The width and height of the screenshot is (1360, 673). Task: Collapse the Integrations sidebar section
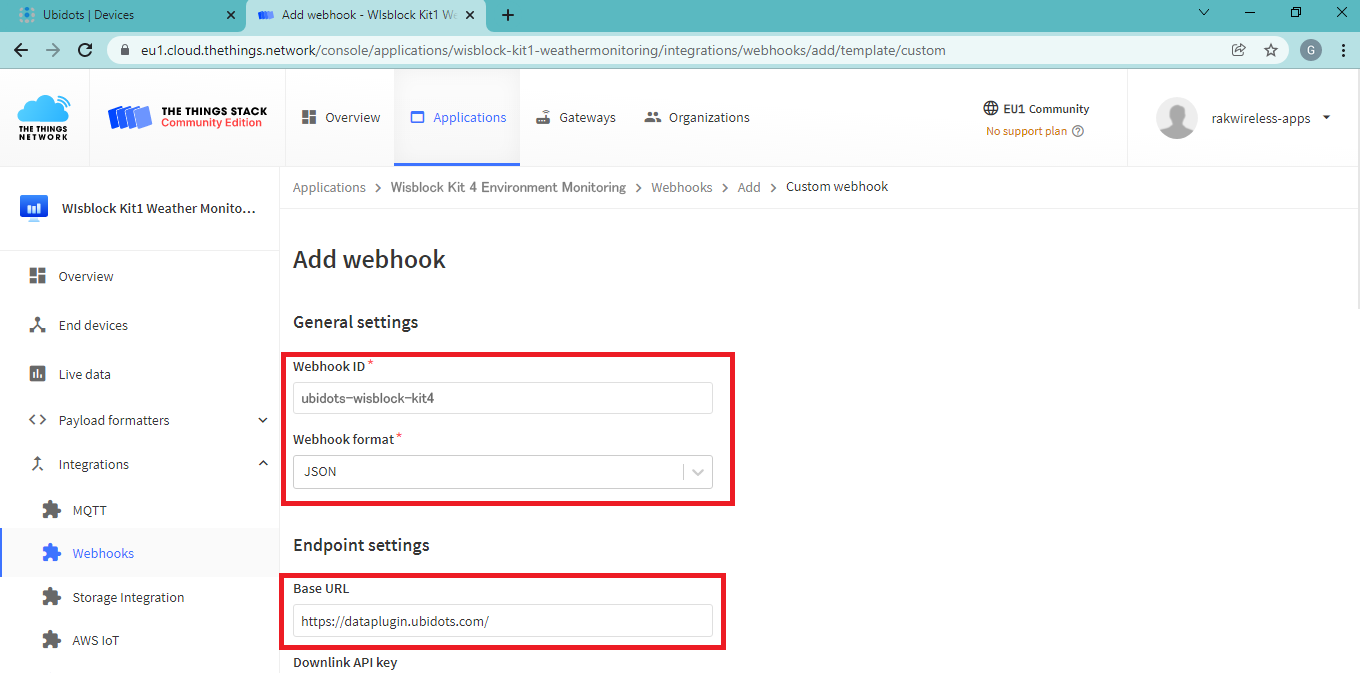coord(263,464)
